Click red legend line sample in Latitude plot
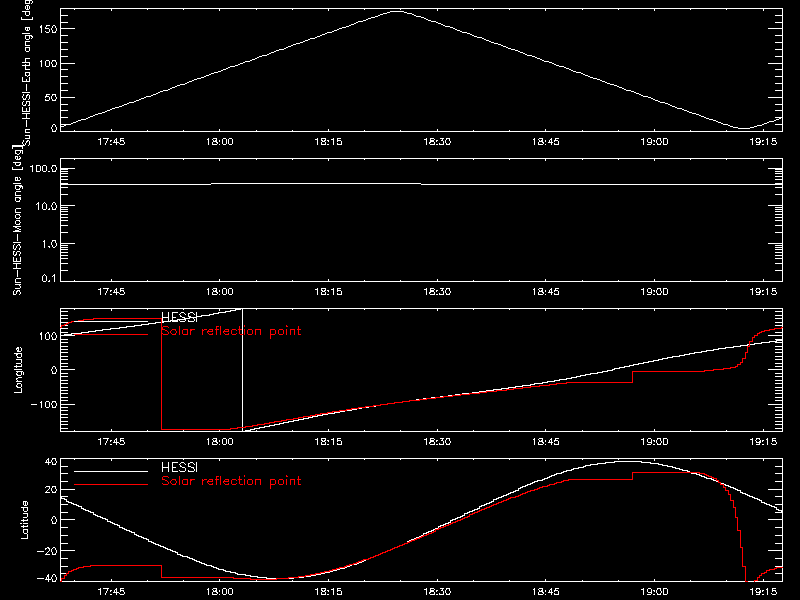This screenshot has width=800, height=600. coord(111,484)
